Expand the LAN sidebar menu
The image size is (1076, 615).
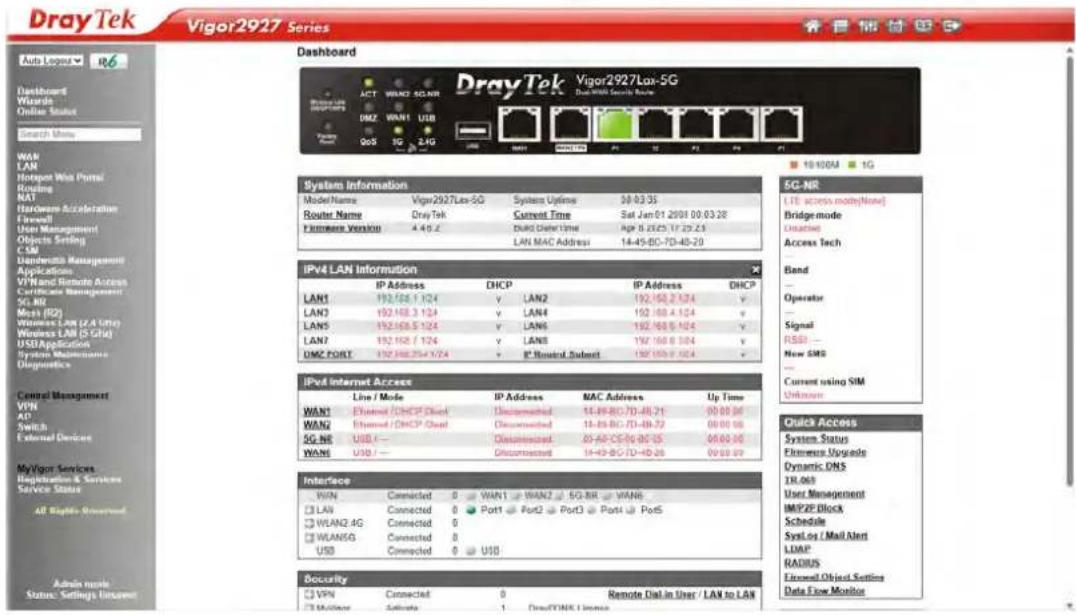pyautogui.click(x=27, y=166)
